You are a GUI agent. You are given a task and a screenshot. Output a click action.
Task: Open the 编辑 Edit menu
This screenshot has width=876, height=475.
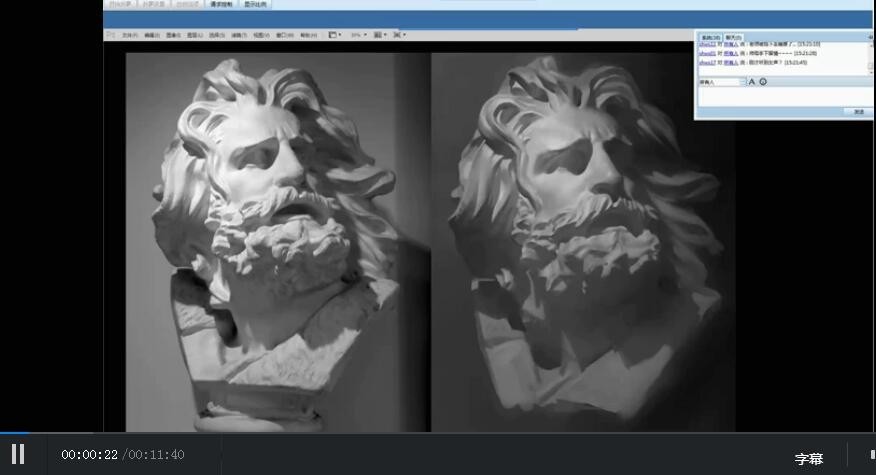click(x=152, y=35)
